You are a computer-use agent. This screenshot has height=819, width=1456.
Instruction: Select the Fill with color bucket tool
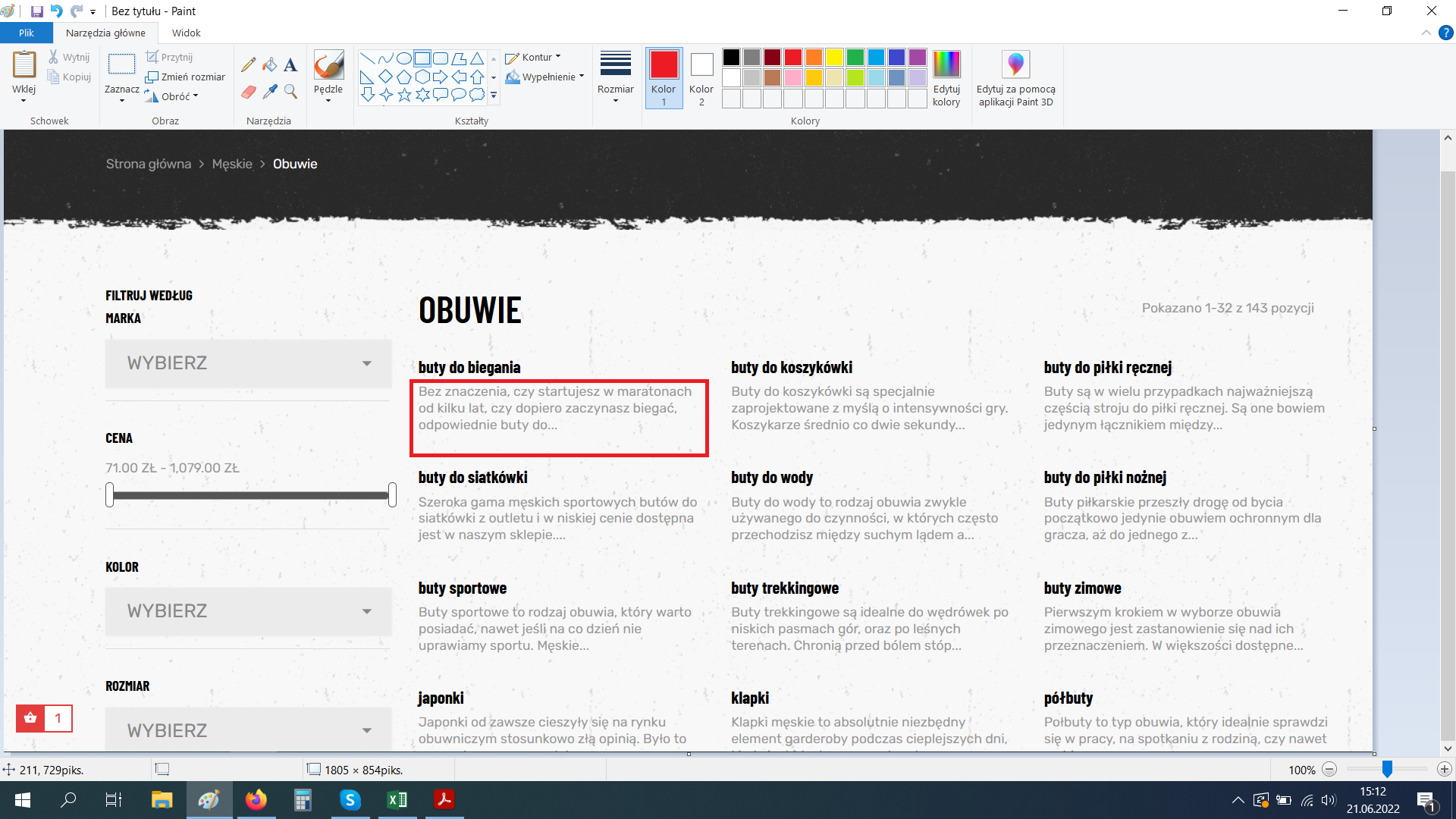pos(269,64)
